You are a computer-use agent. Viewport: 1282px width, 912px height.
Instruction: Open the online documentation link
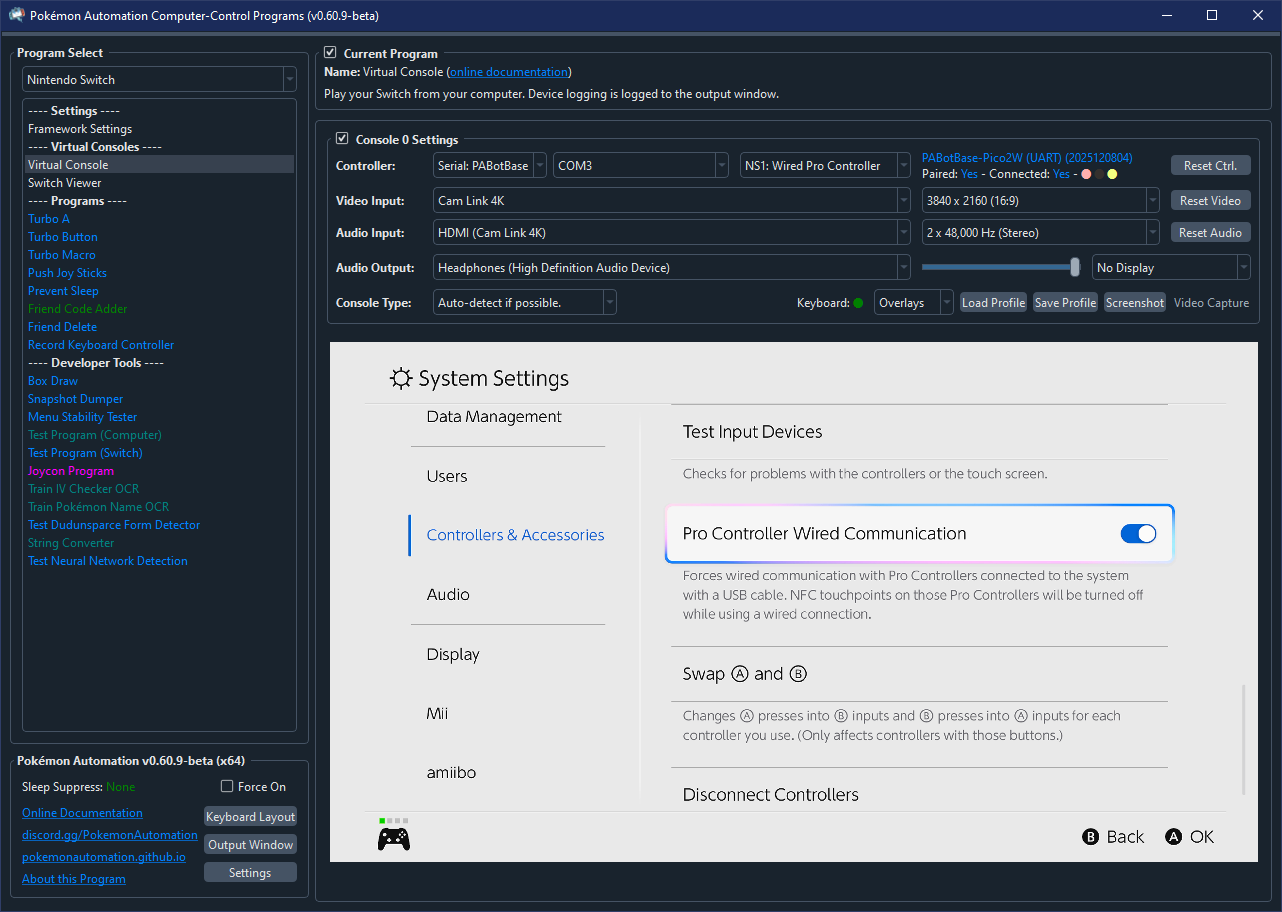pos(509,72)
